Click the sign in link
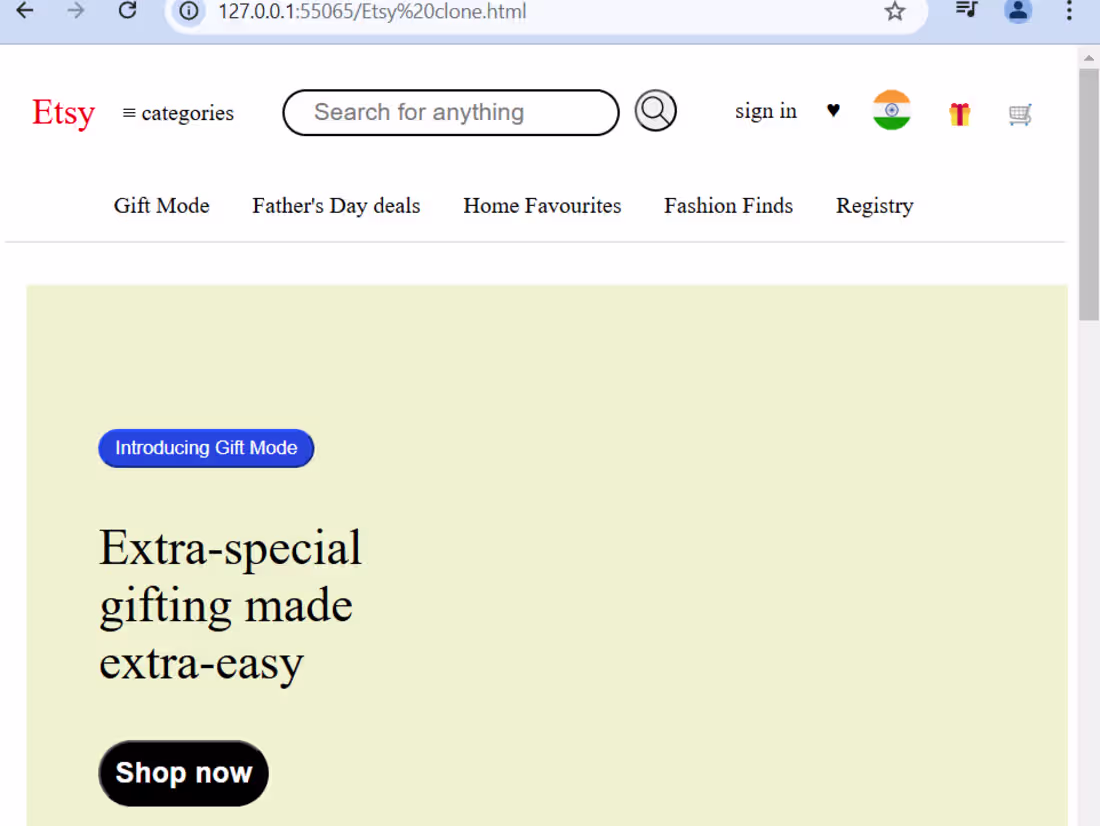1100x826 pixels. [x=765, y=111]
